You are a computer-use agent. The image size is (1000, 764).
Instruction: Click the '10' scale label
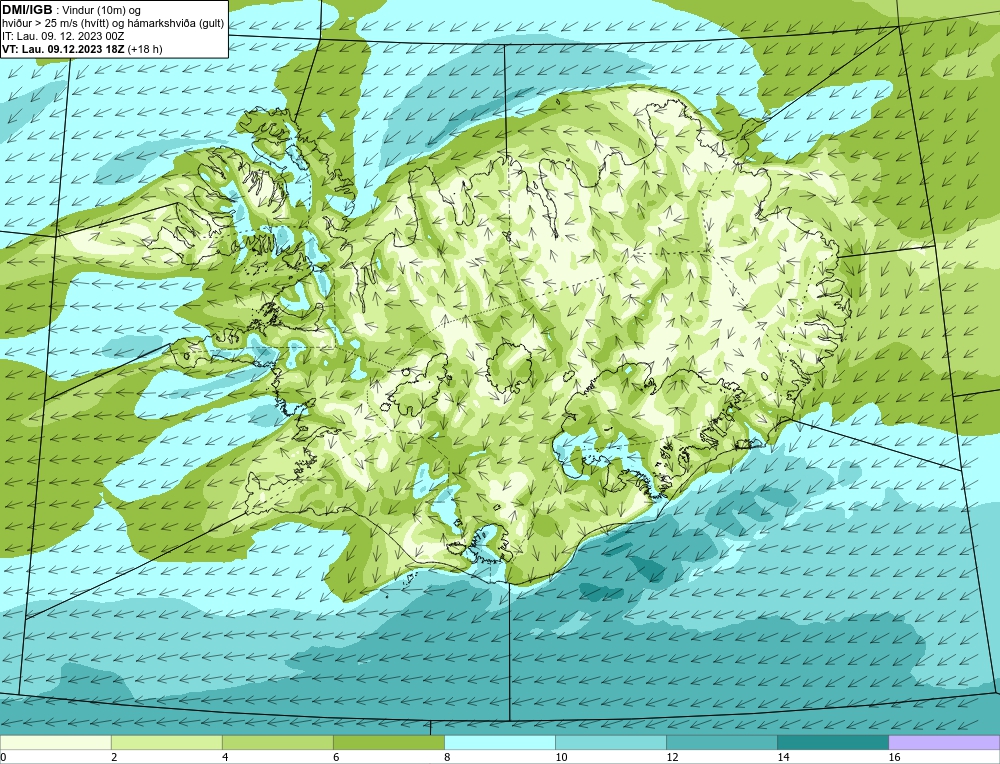pos(561,757)
